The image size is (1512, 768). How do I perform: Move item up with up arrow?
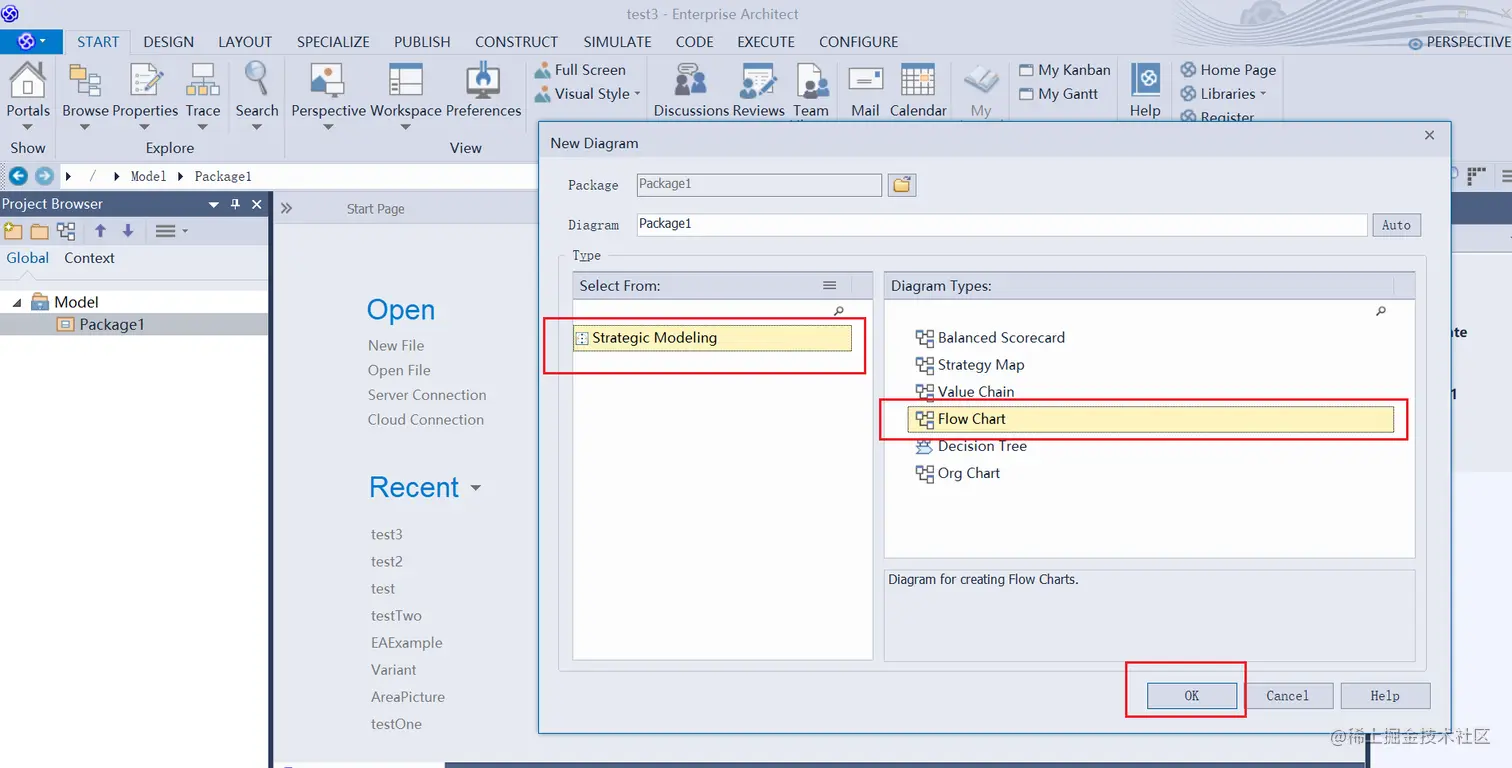100,231
